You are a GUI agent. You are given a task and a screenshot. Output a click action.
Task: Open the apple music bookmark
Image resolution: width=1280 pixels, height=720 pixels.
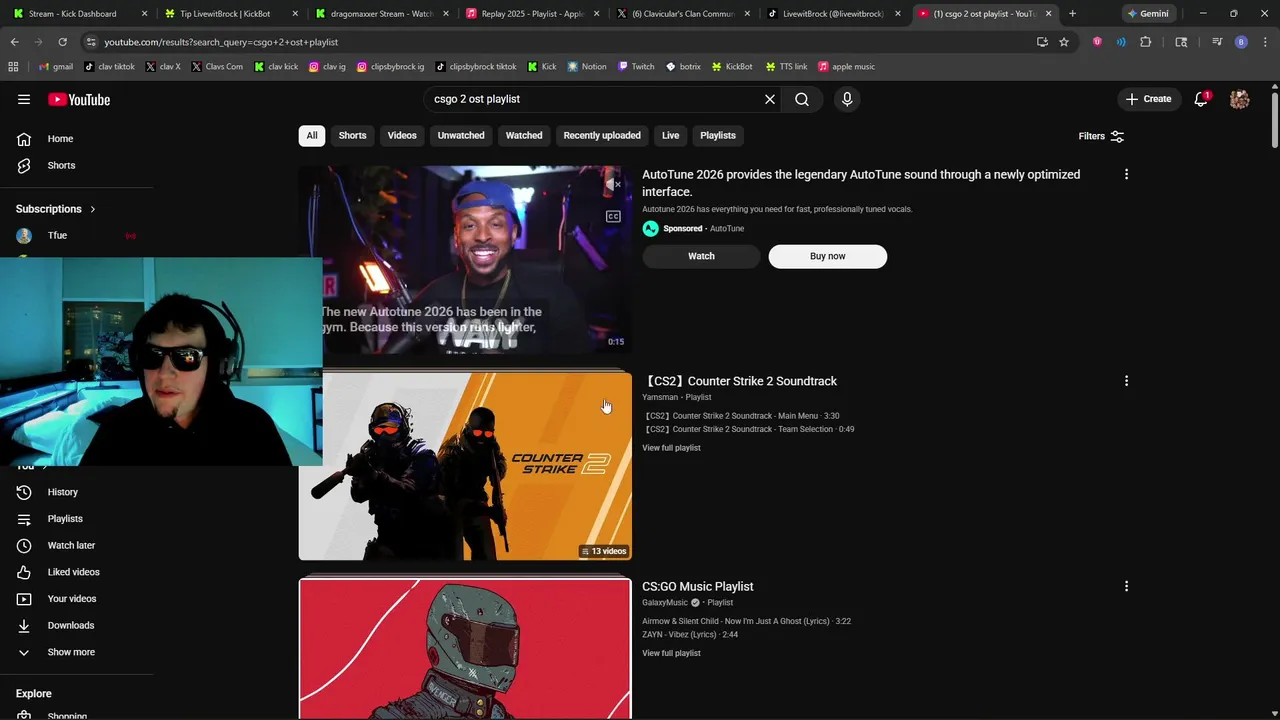point(846,67)
